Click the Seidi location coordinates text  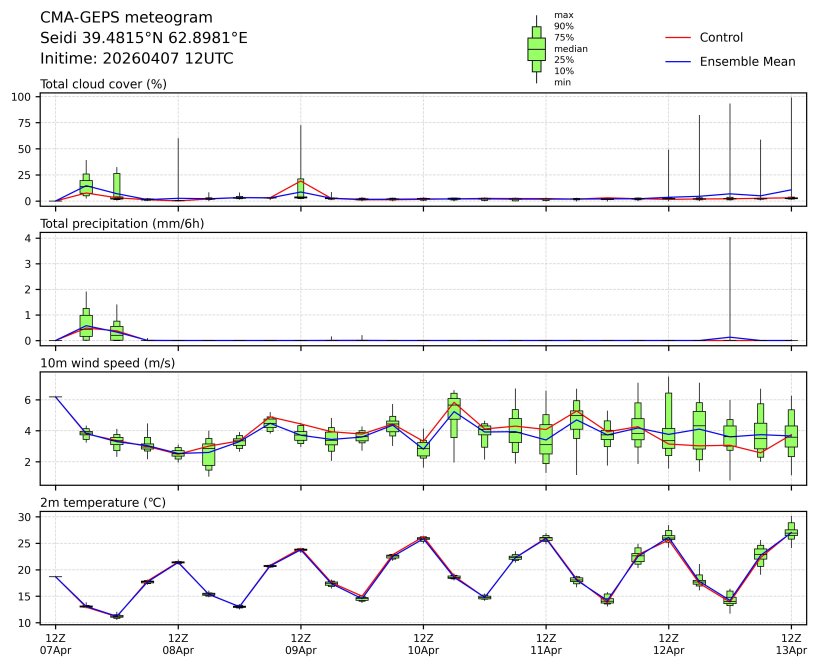[143, 38]
